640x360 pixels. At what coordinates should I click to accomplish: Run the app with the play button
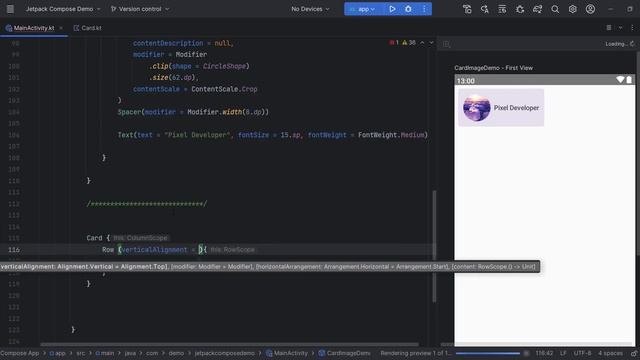coord(392,9)
